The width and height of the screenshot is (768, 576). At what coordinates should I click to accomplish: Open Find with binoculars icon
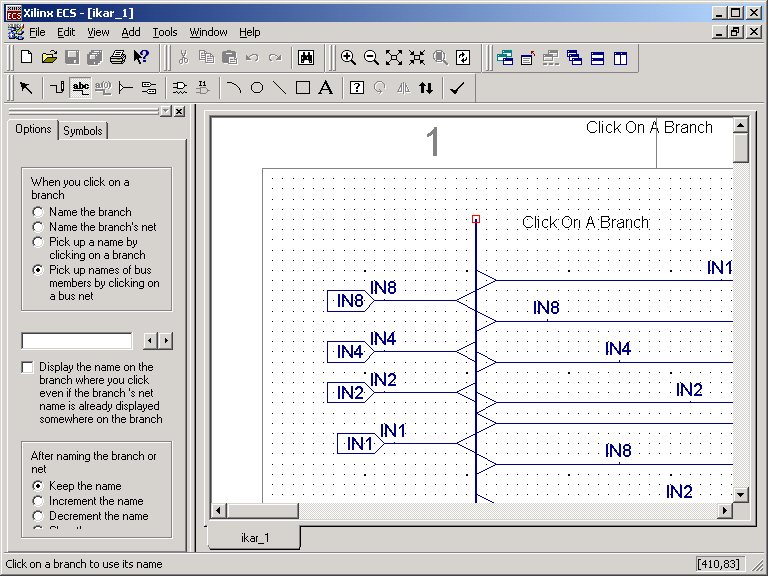click(x=306, y=58)
